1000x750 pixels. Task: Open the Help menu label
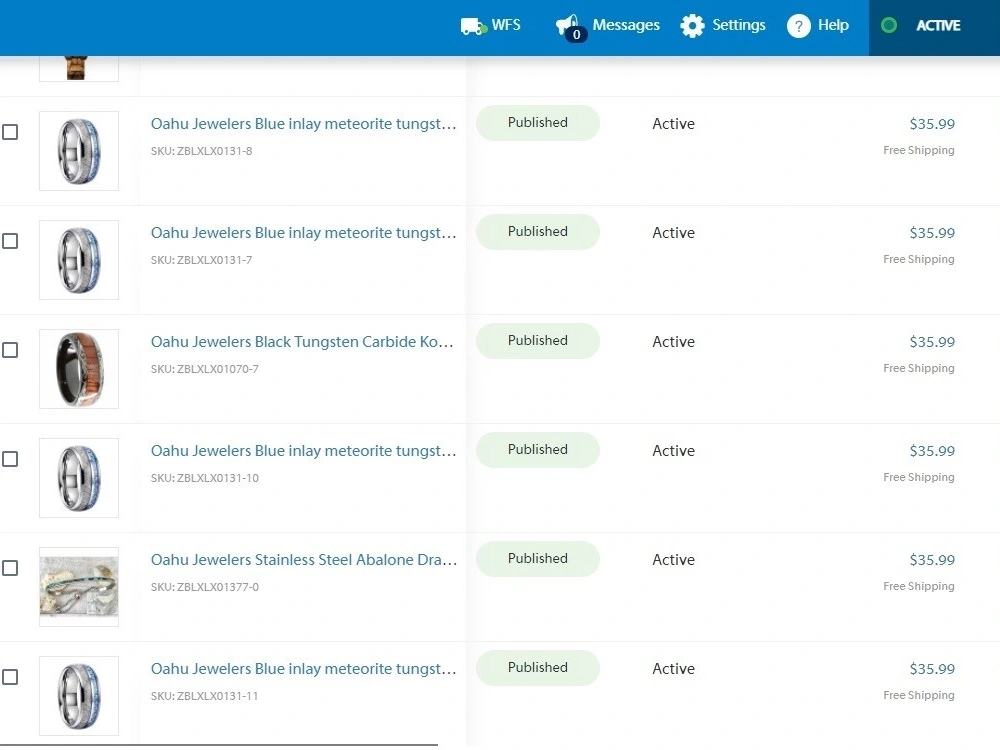point(833,26)
